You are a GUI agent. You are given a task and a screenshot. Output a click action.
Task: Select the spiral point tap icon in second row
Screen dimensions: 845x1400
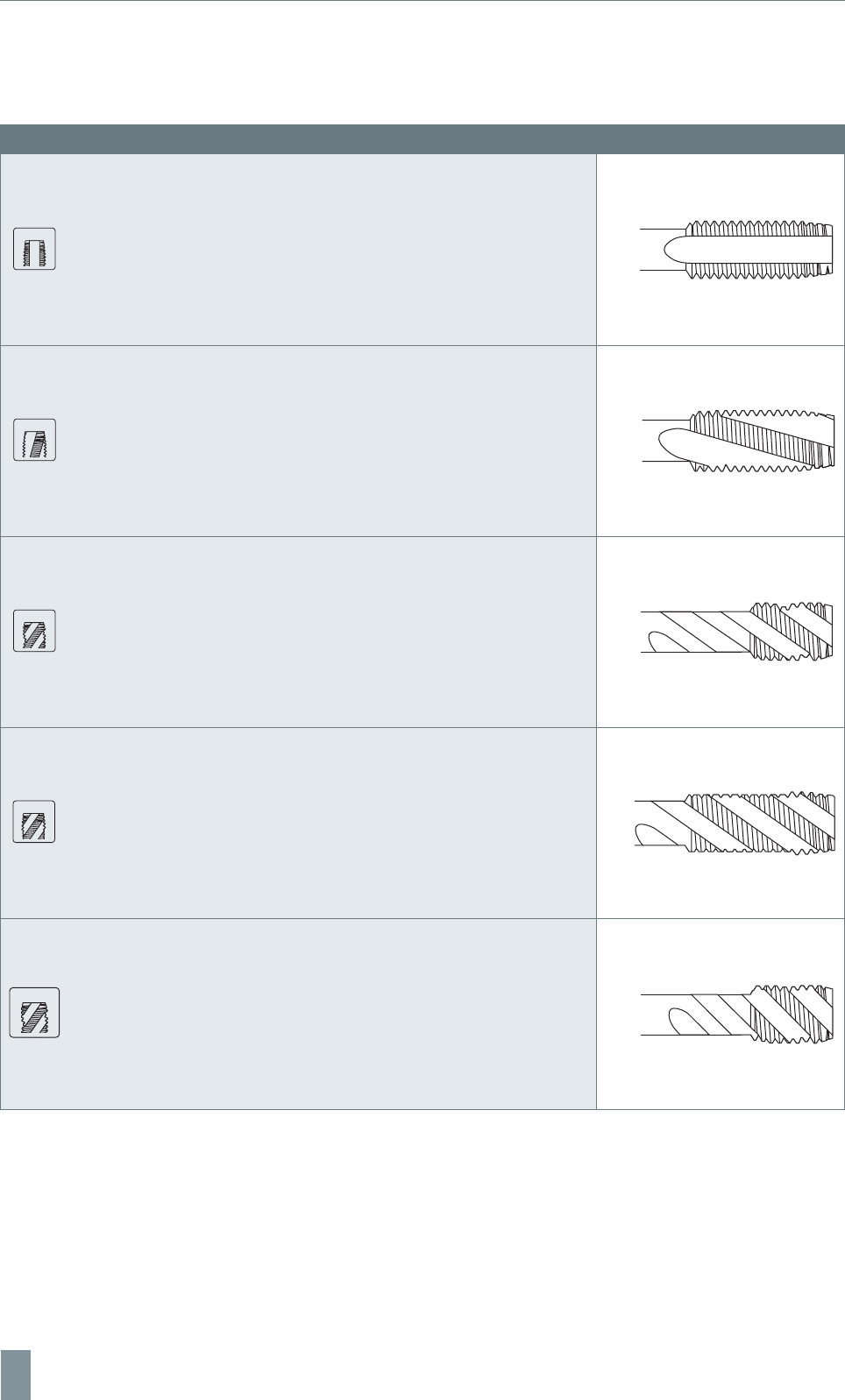click(35, 440)
